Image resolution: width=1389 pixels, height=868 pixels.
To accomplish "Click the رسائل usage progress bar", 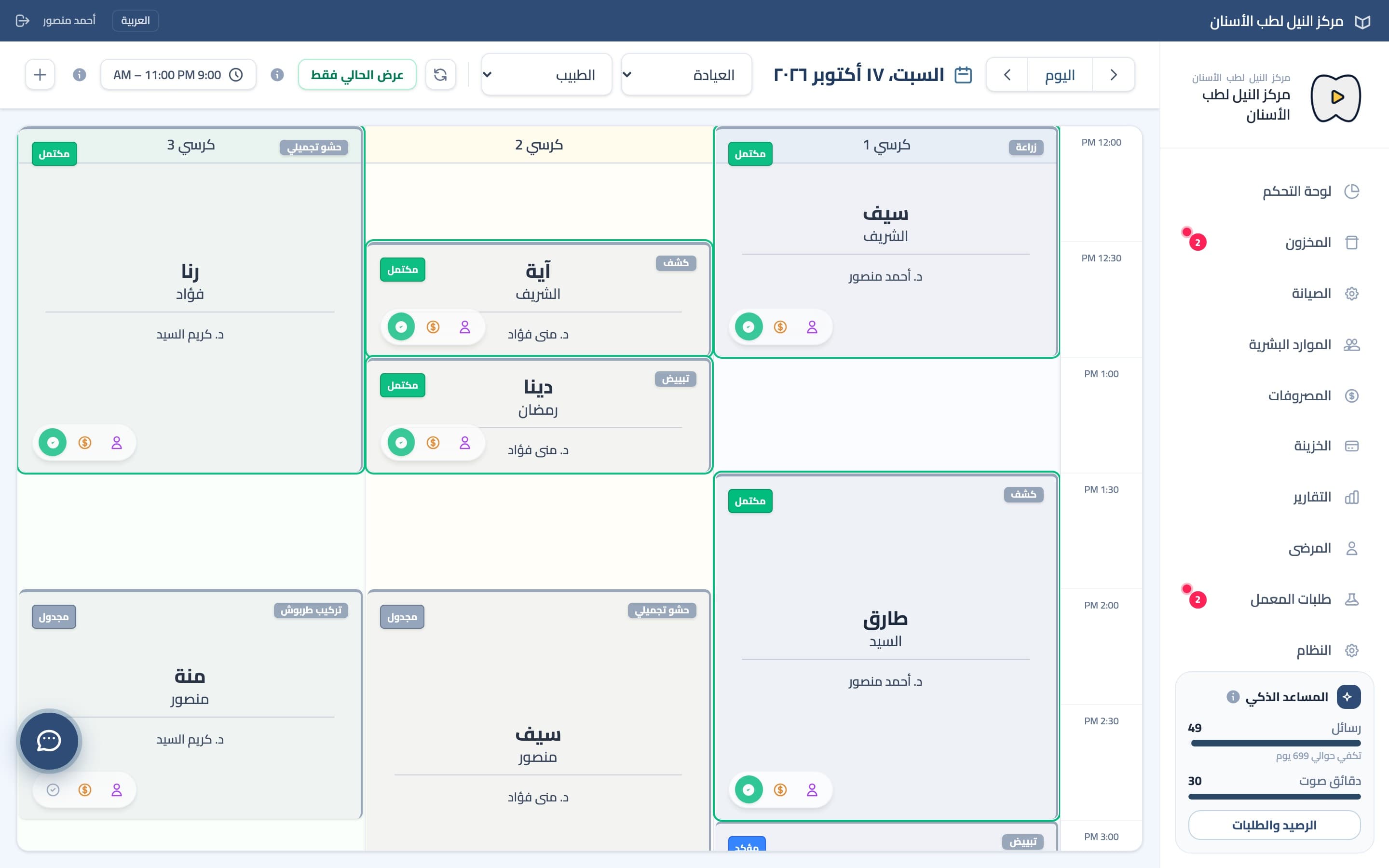I will pos(1275,743).
